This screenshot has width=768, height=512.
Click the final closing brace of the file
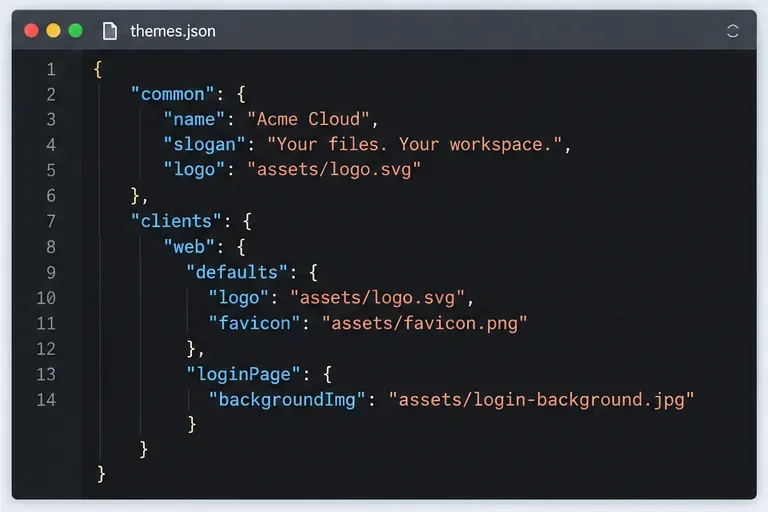(101, 474)
